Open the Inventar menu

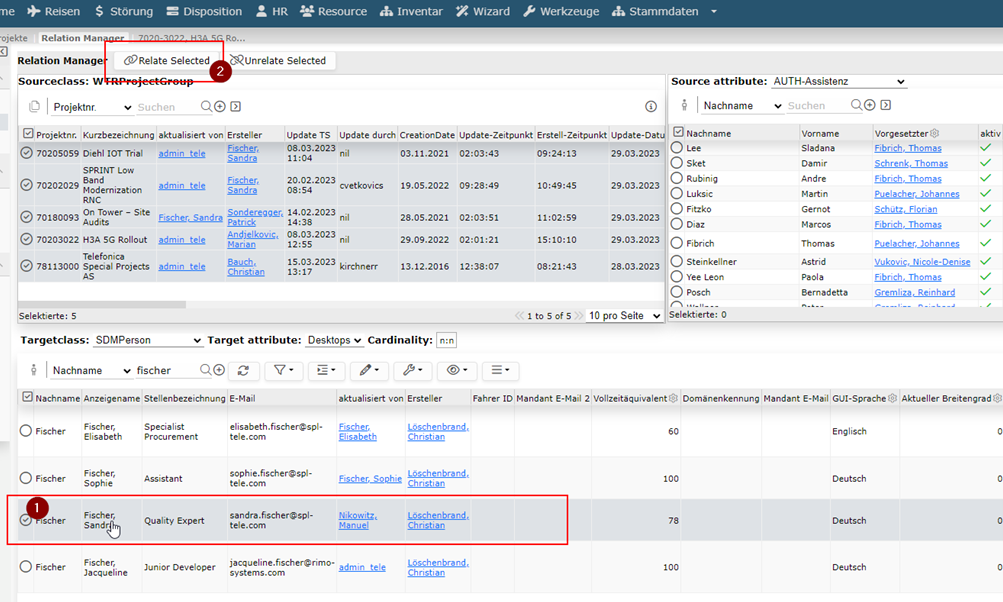point(411,12)
